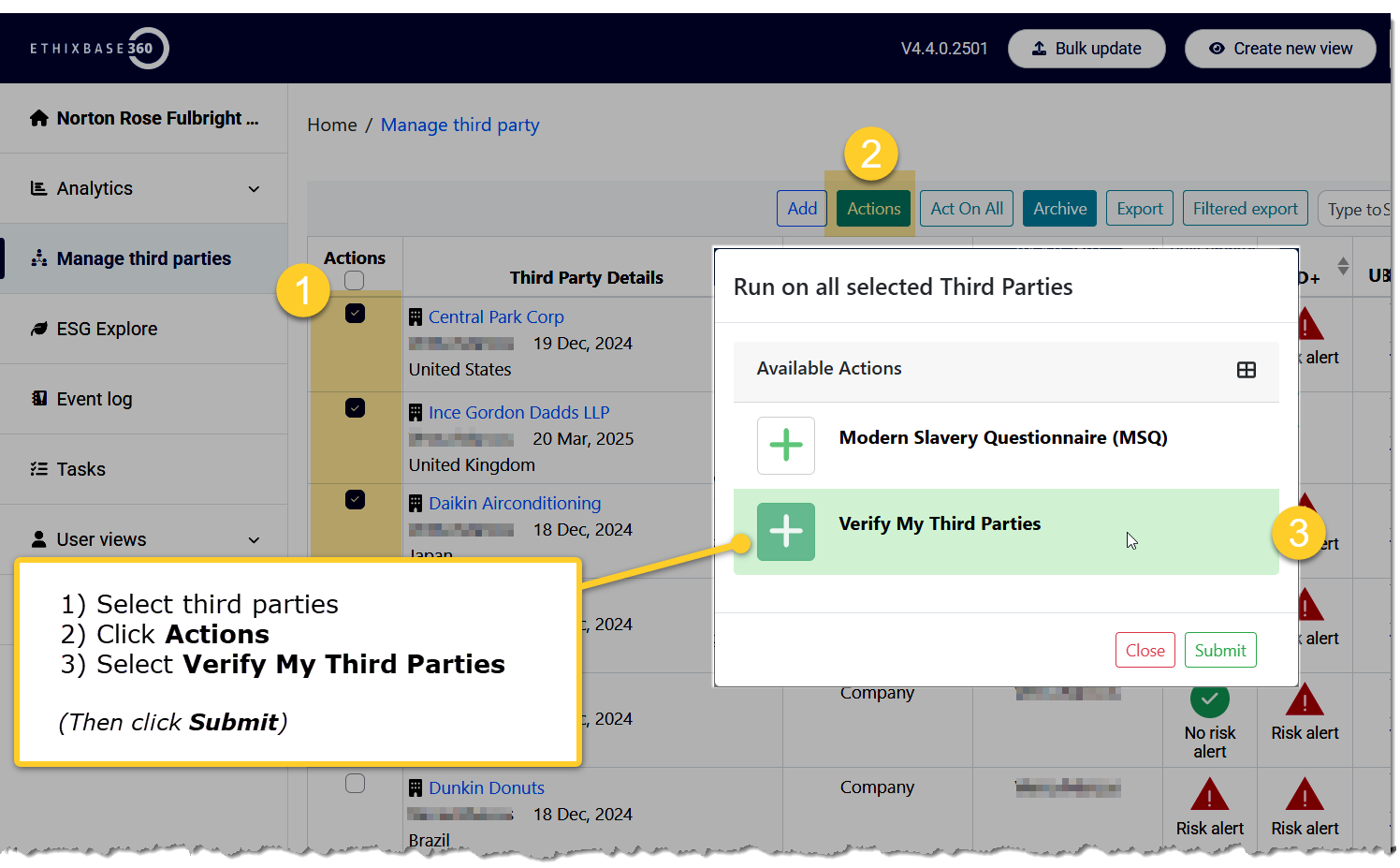1400x868 pixels.
Task: Open the Central Park Corp link
Action: (496, 317)
